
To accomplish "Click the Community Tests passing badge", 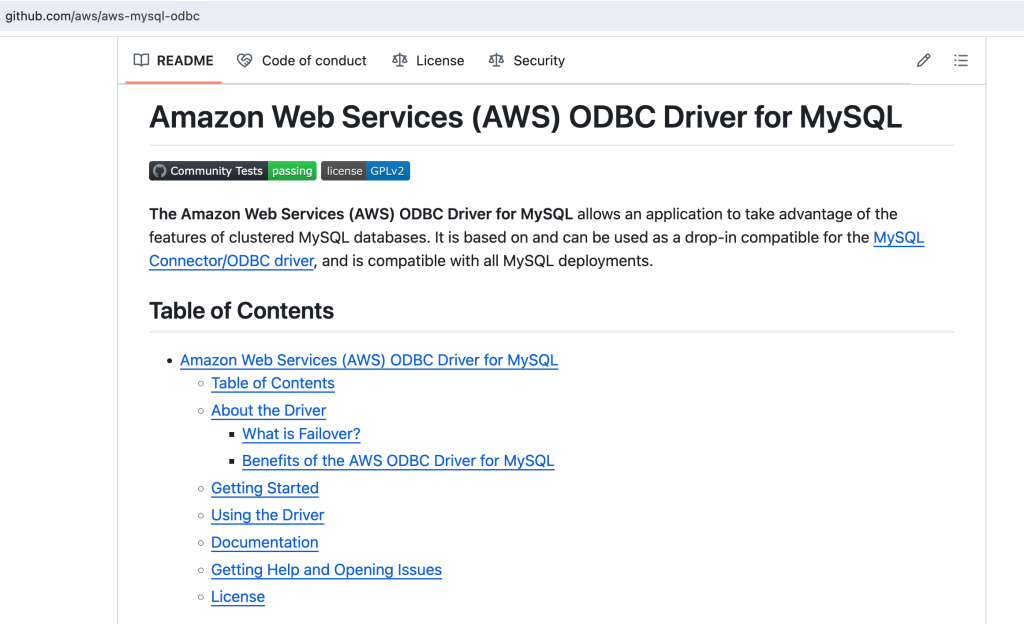I will point(232,171).
